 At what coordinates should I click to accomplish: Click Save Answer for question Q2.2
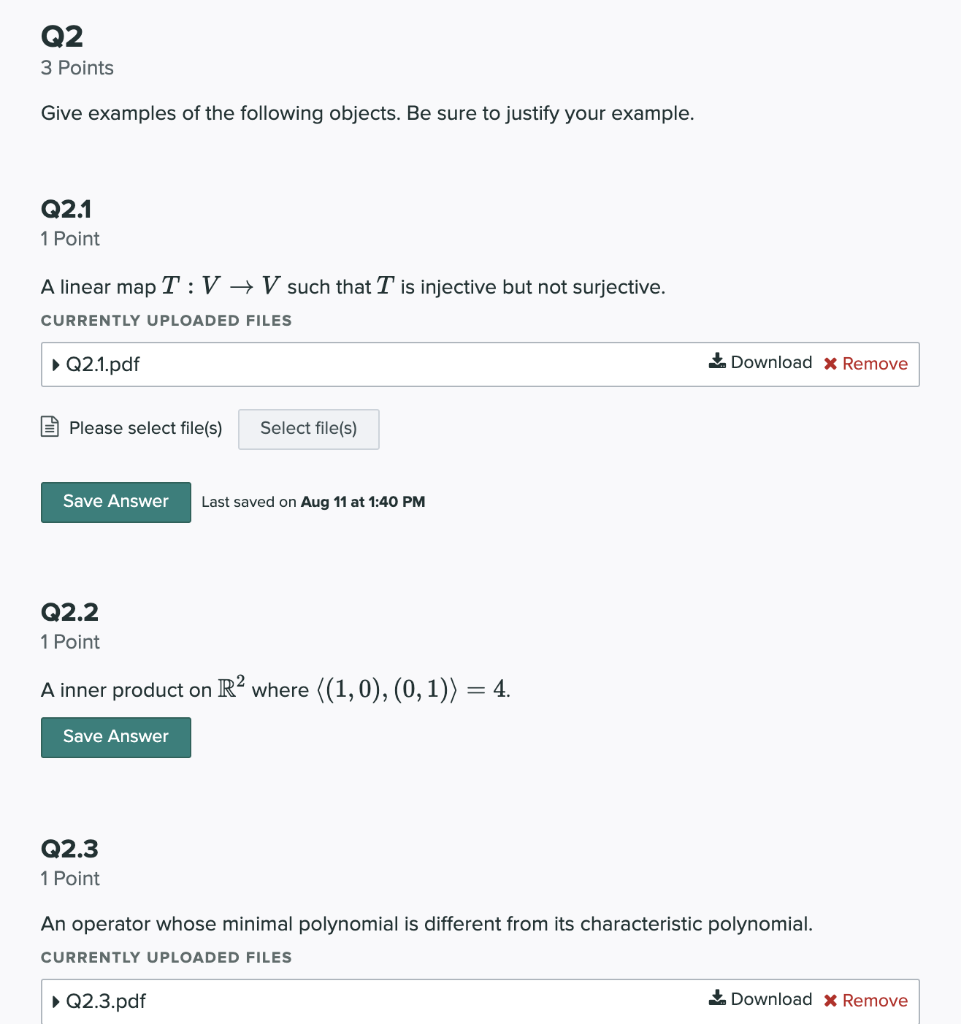(115, 737)
